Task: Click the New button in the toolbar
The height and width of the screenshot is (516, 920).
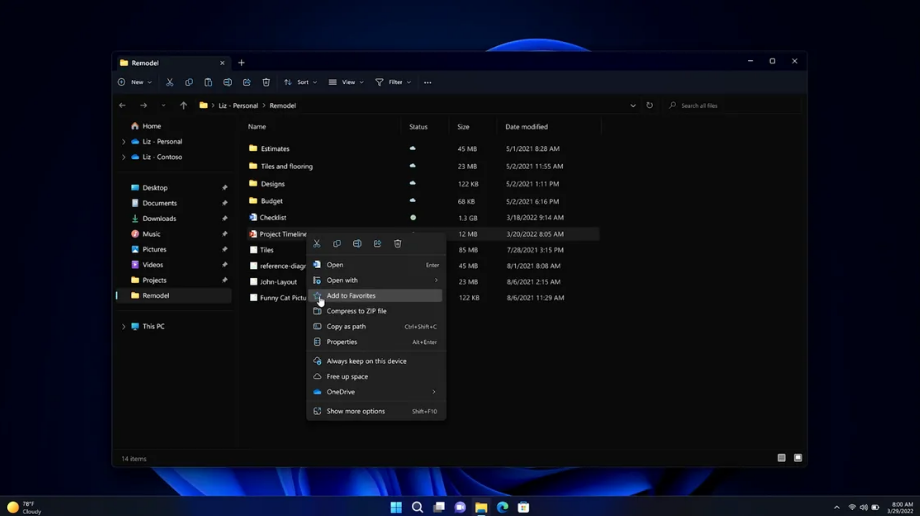Action: pyautogui.click(x=135, y=82)
